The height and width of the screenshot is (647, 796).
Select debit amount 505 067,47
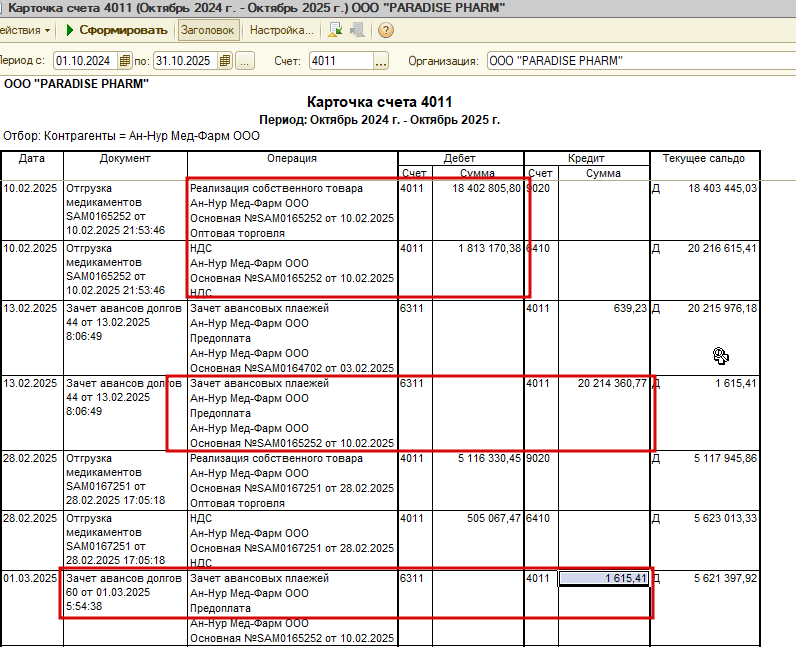[x=494, y=519]
